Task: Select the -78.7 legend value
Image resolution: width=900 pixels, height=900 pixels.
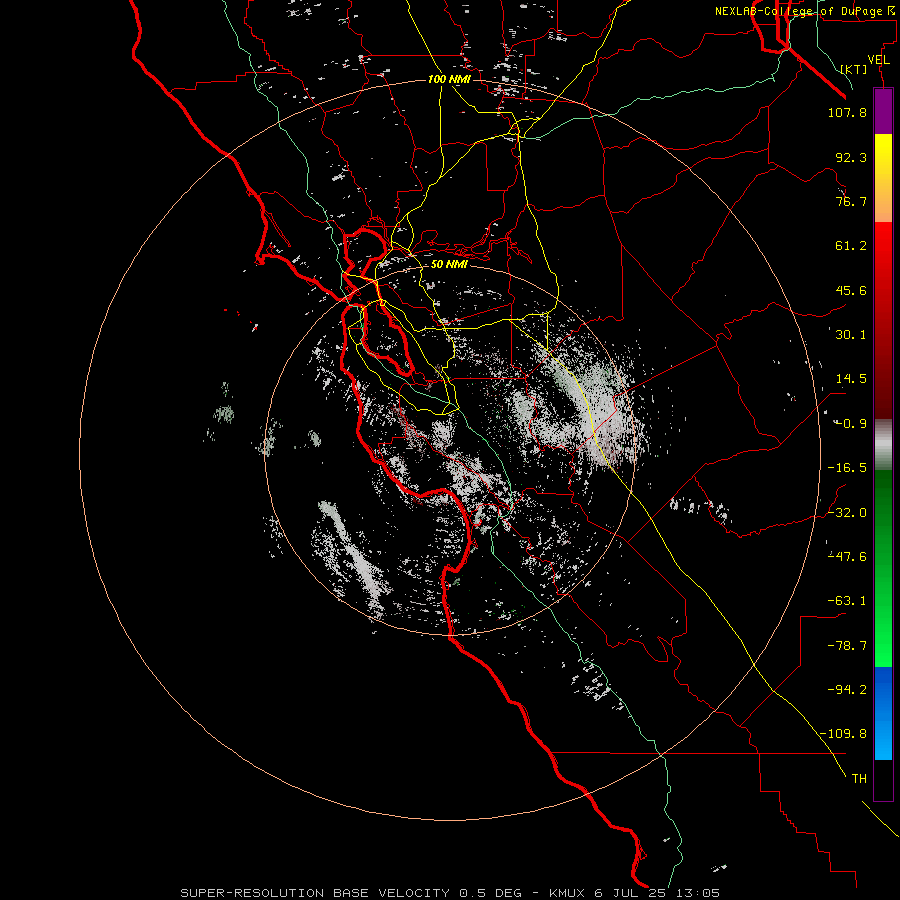Action: pyautogui.click(x=847, y=646)
